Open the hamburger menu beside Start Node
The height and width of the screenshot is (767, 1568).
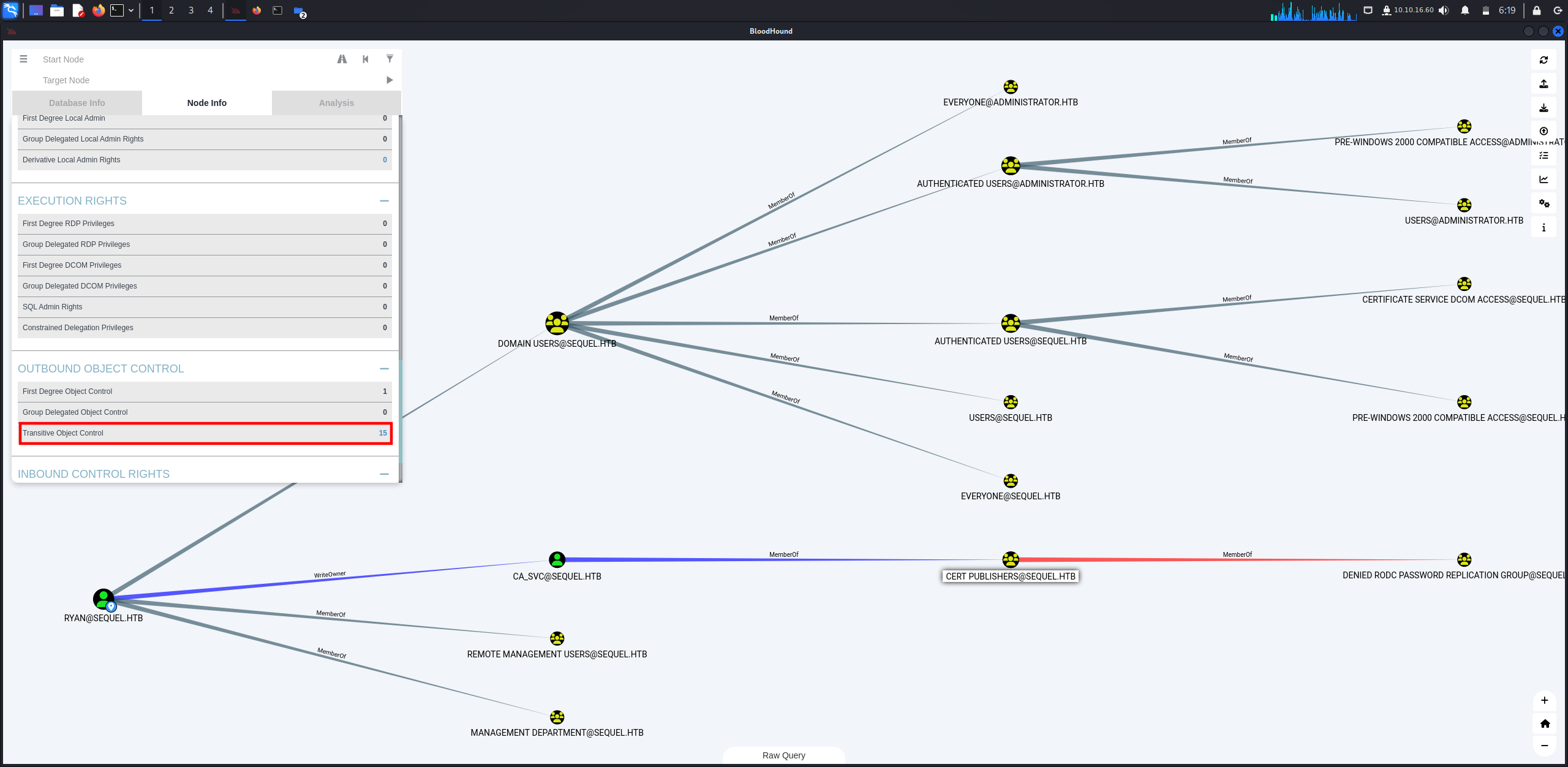click(x=23, y=59)
